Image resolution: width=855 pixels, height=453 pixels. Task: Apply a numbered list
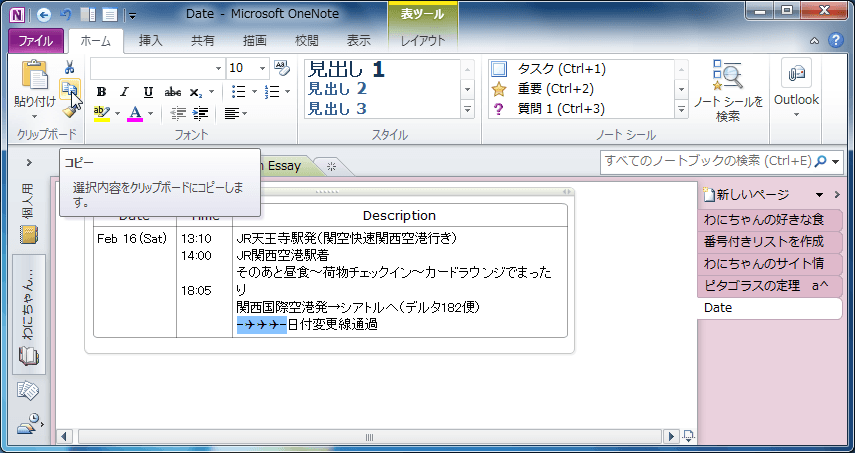(x=272, y=92)
